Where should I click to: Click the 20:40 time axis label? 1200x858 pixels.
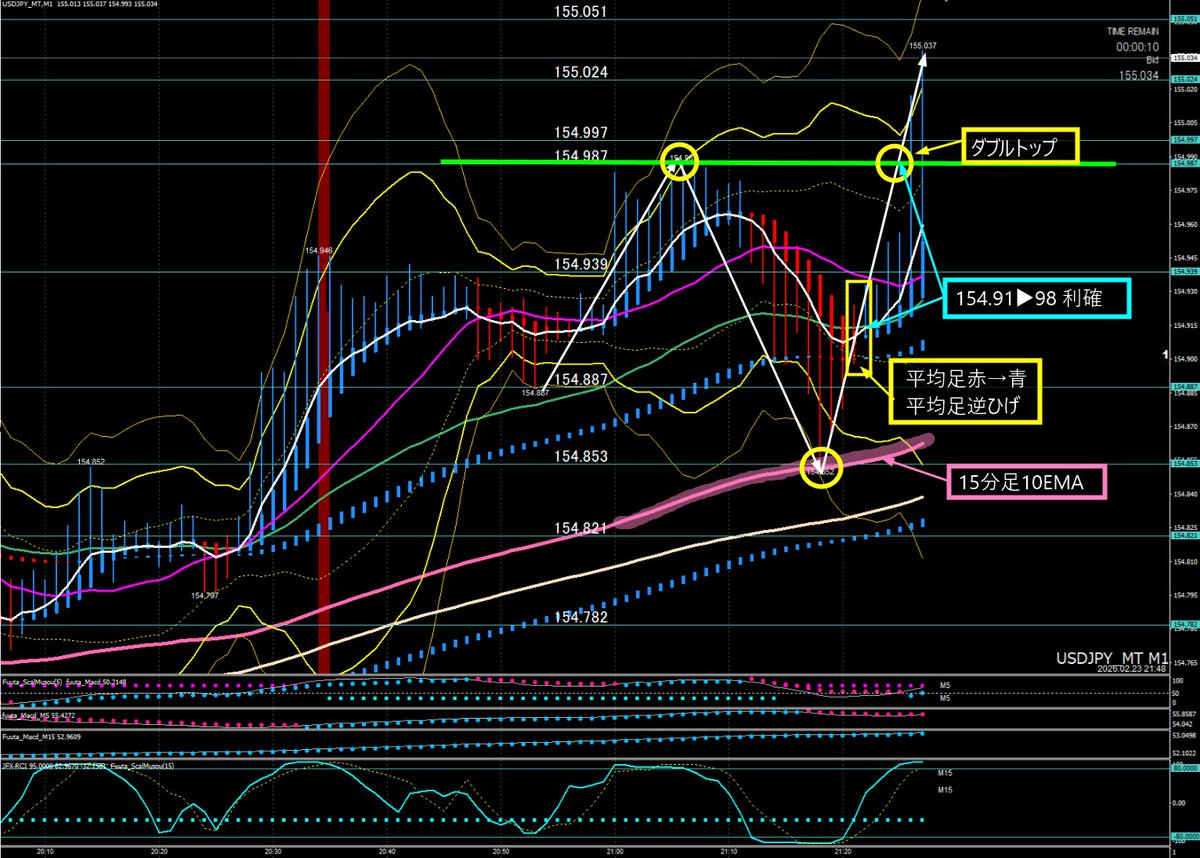click(387, 851)
